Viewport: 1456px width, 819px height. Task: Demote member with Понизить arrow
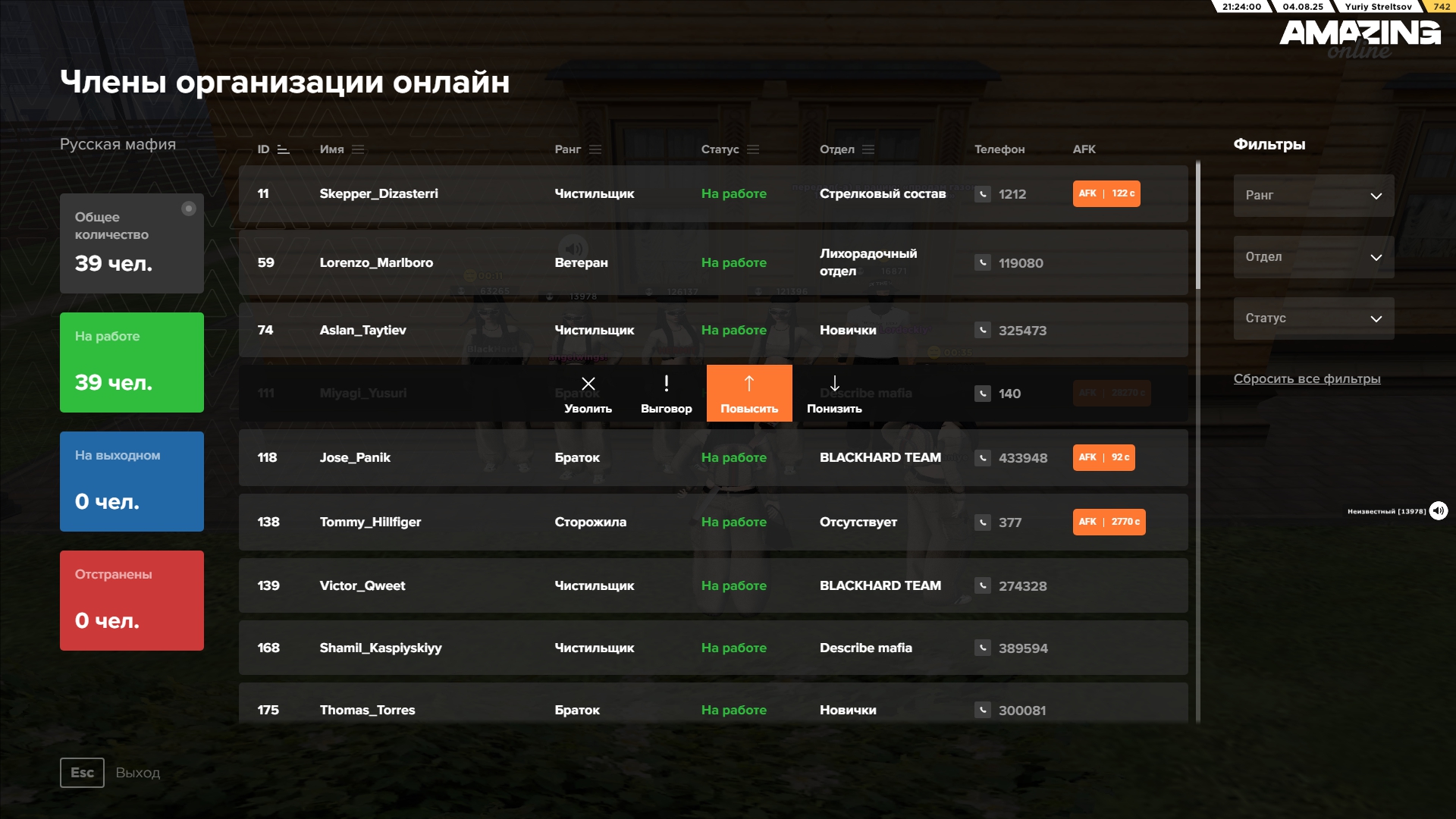[834, 384]
